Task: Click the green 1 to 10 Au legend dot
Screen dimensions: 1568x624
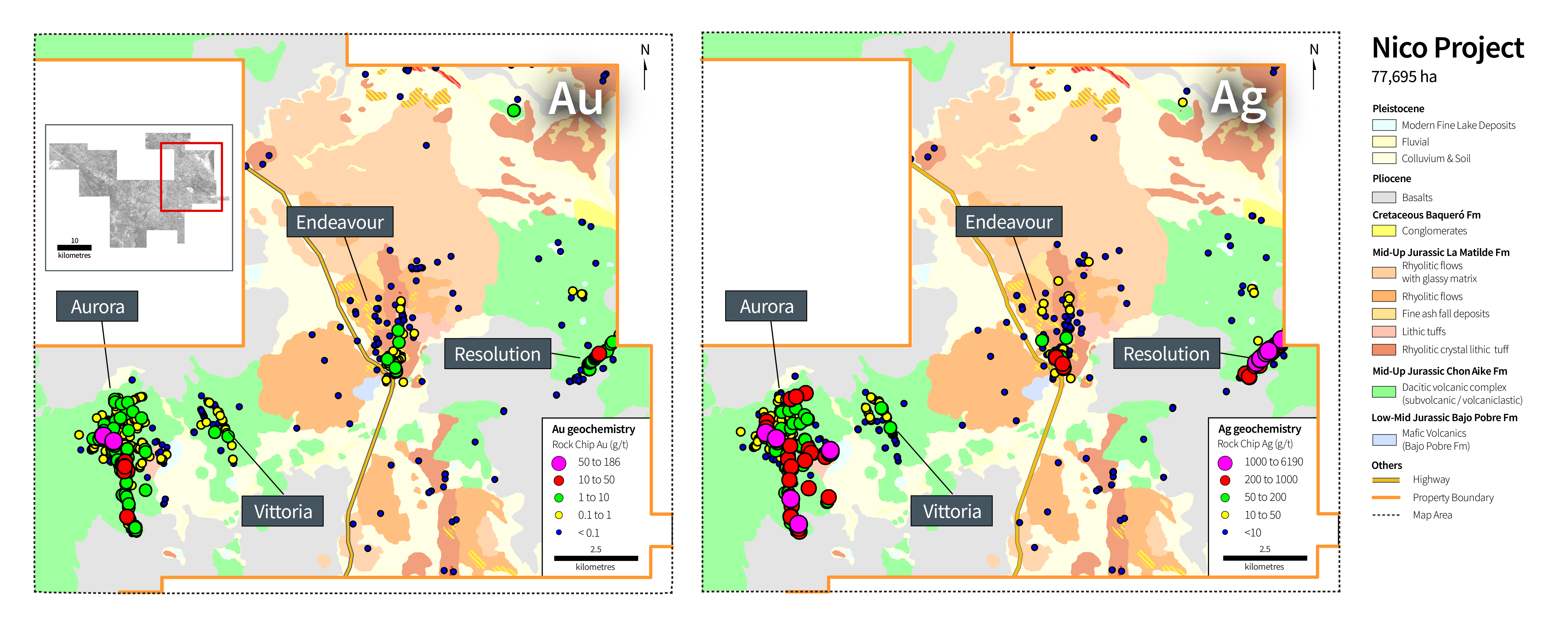Action: coord(559,498)
